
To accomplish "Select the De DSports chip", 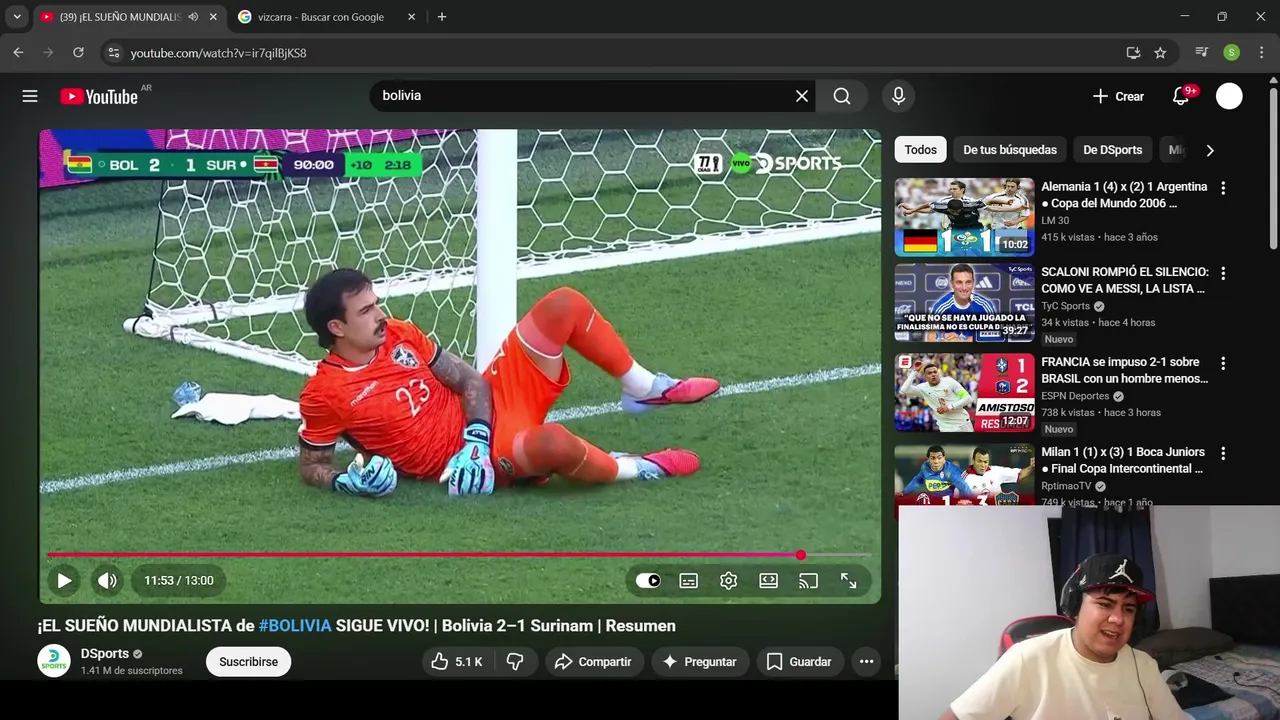I will [1112, 150].
